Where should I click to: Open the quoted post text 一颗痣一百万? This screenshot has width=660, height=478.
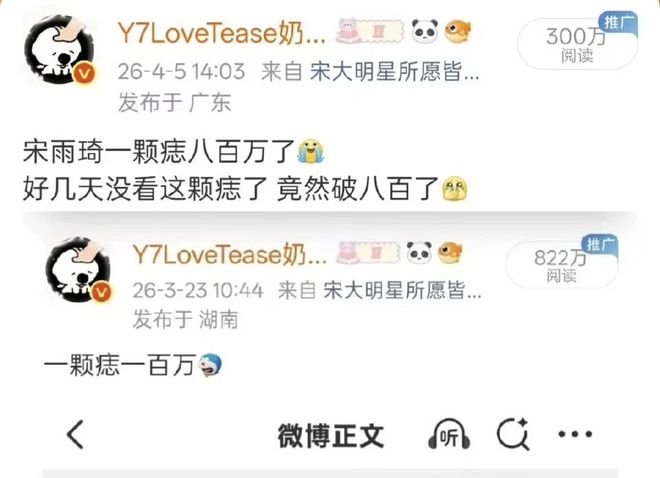click(x=120, y=365)
